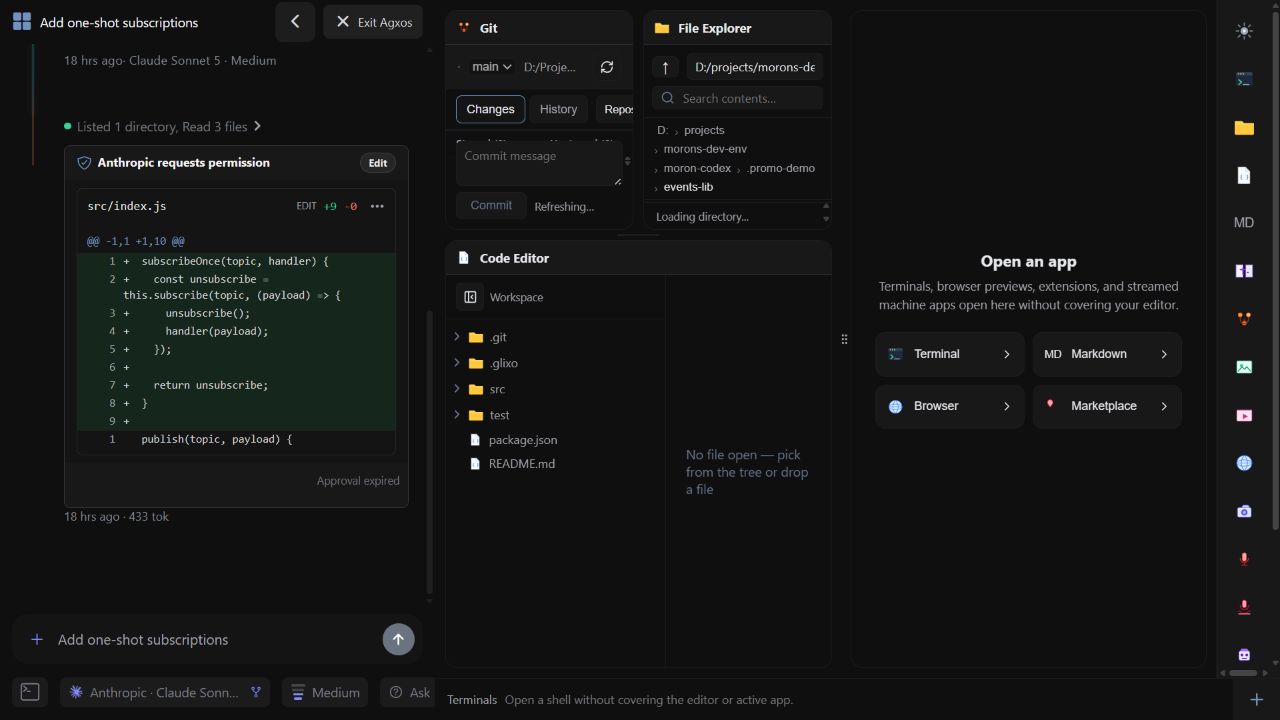This screenshot has width=1280, height=720.
Task: Open the Marketplace app card
Action: coord(1107,406)
